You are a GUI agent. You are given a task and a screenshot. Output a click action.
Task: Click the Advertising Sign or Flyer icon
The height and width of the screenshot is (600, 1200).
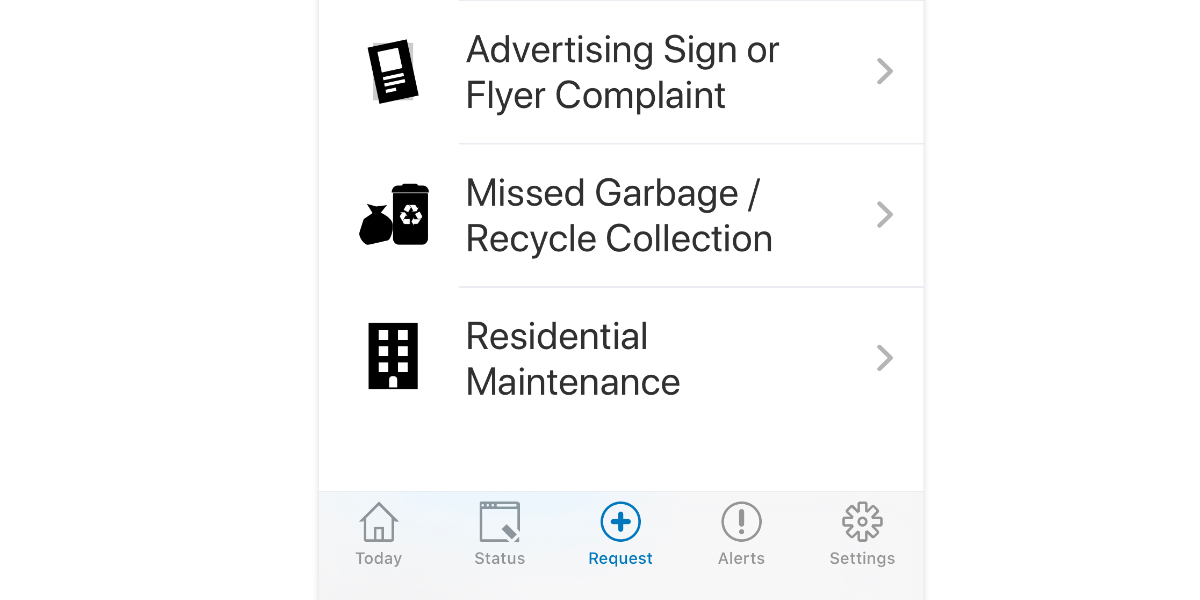(x=392, y=70)
